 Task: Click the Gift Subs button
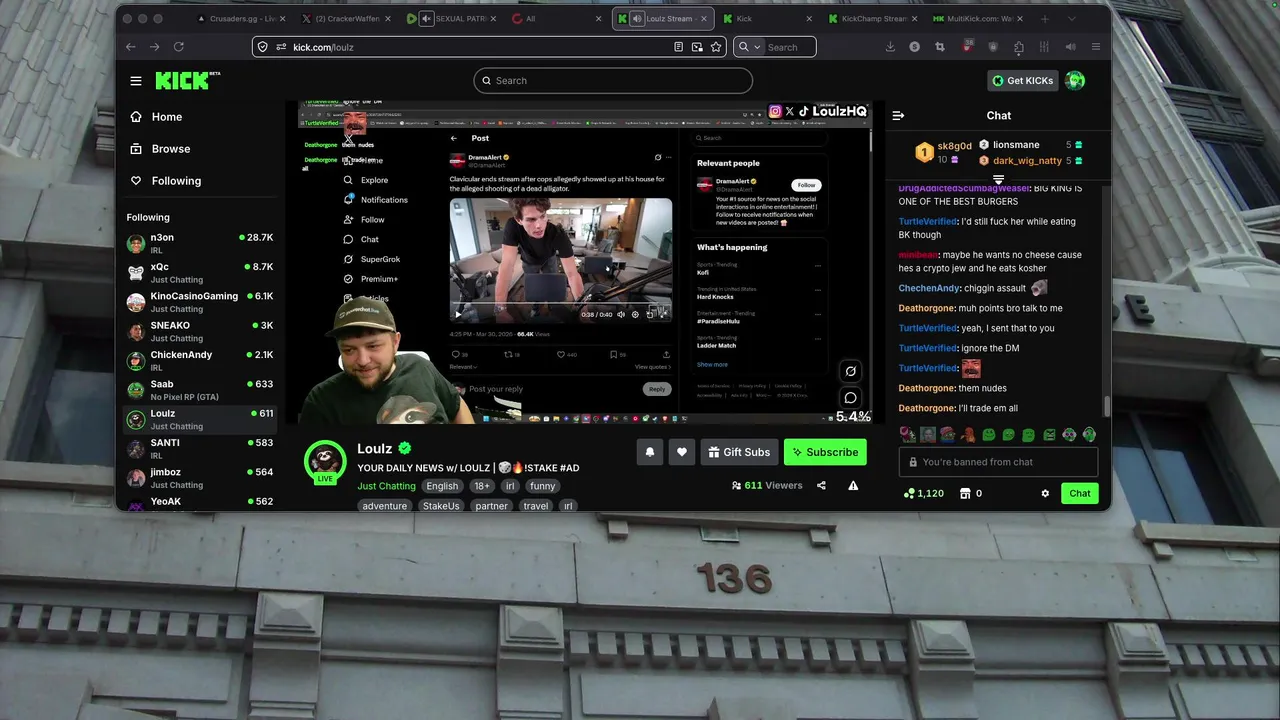pyautogui.click(x=739, y=452)
